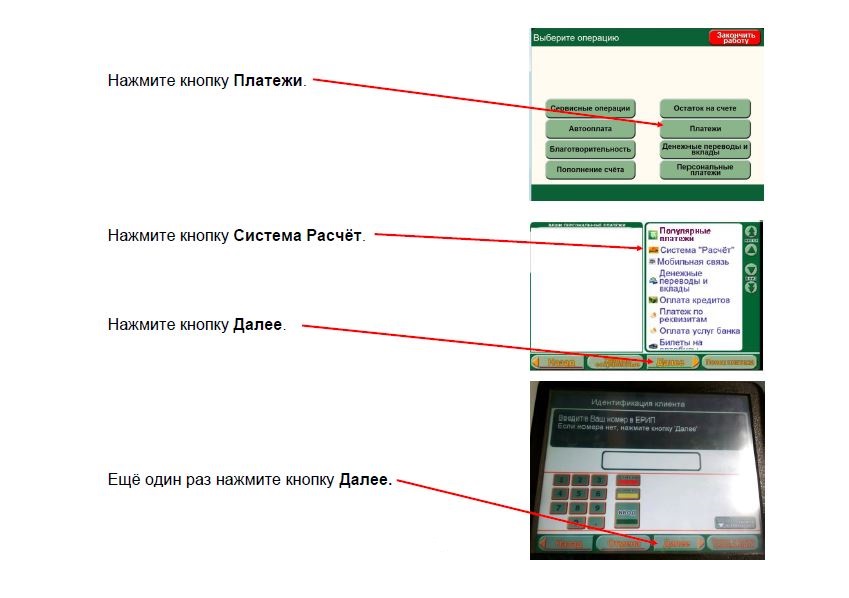
Task: Tap the 'Платежи' button in the operation menu
Action: point(705,129)
